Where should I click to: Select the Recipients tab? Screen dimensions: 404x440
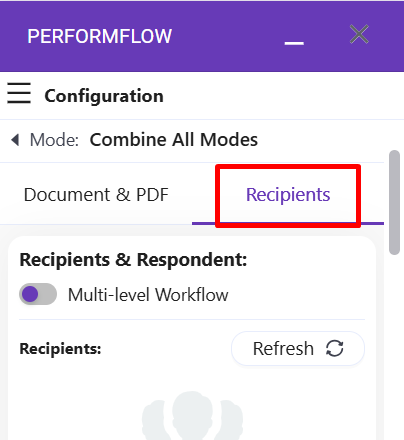[x=288, y=195]
